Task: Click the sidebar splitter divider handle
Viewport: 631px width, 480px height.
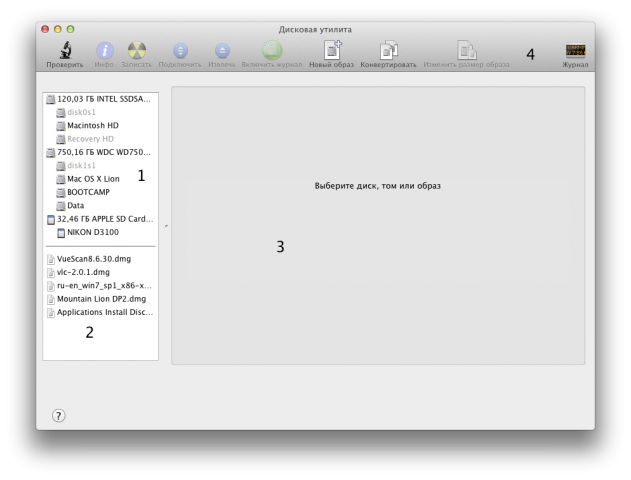Action: click(x=165, y=226)
